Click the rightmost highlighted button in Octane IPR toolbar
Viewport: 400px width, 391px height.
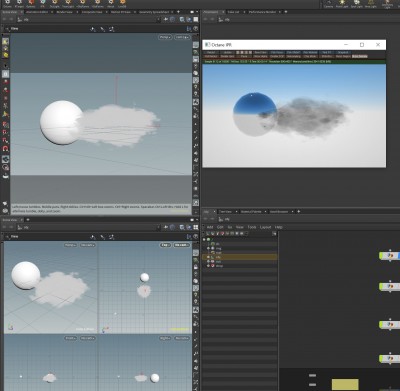[360, 56]
